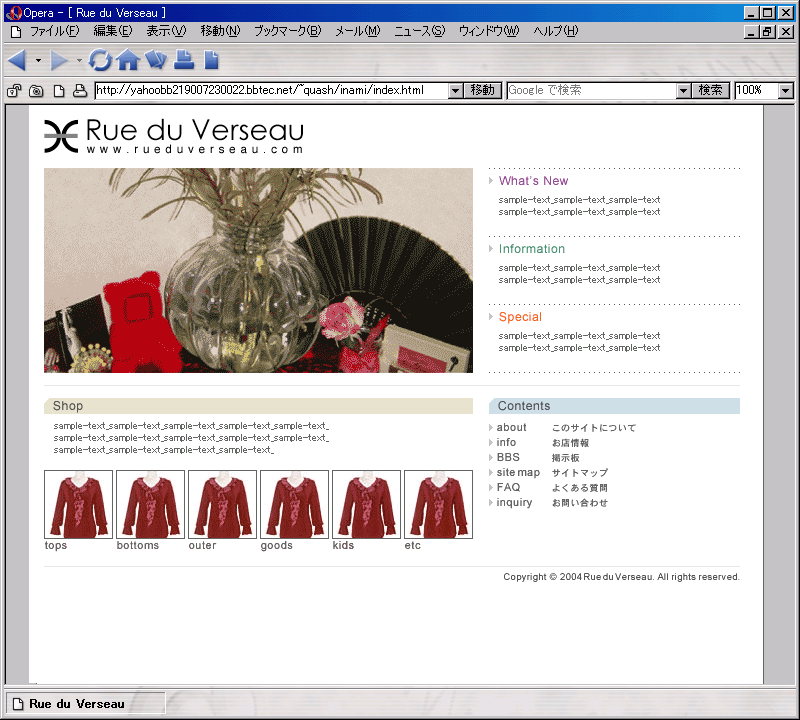Open the Back button history dropdown arrow

point(38,60)
